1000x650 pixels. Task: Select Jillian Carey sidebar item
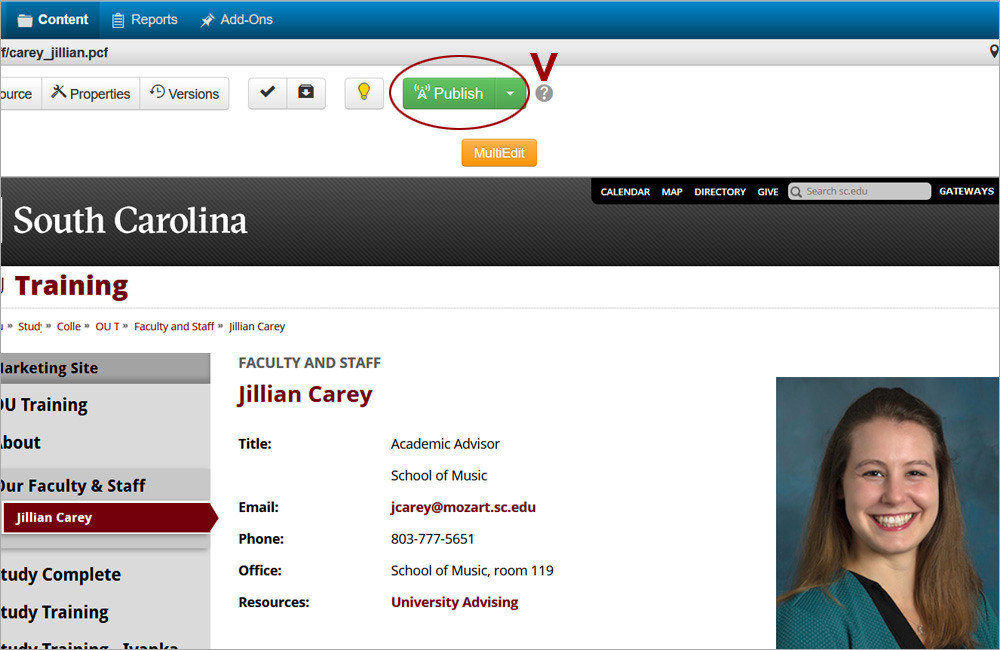pos(108,518)
